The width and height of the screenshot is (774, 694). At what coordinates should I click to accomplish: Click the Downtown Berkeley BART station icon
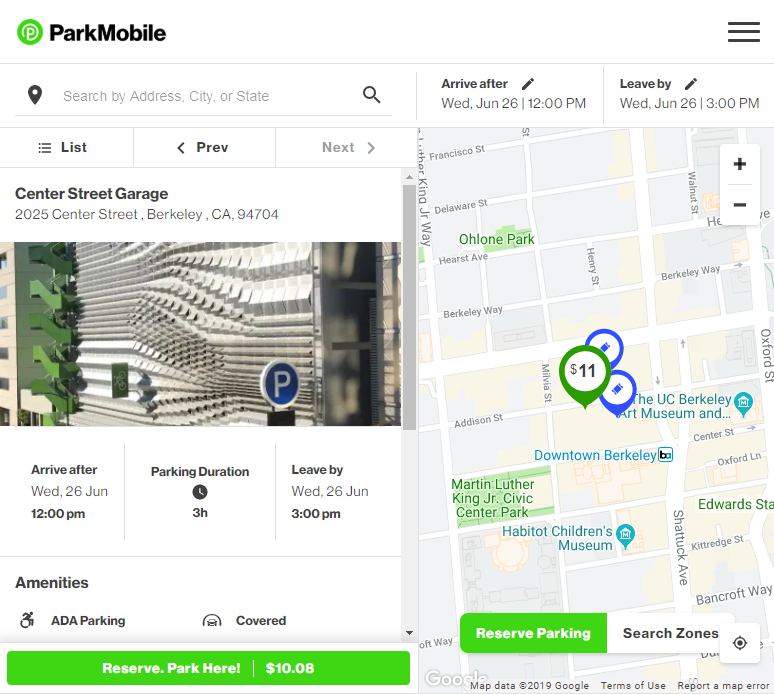(x=665, y=455)
